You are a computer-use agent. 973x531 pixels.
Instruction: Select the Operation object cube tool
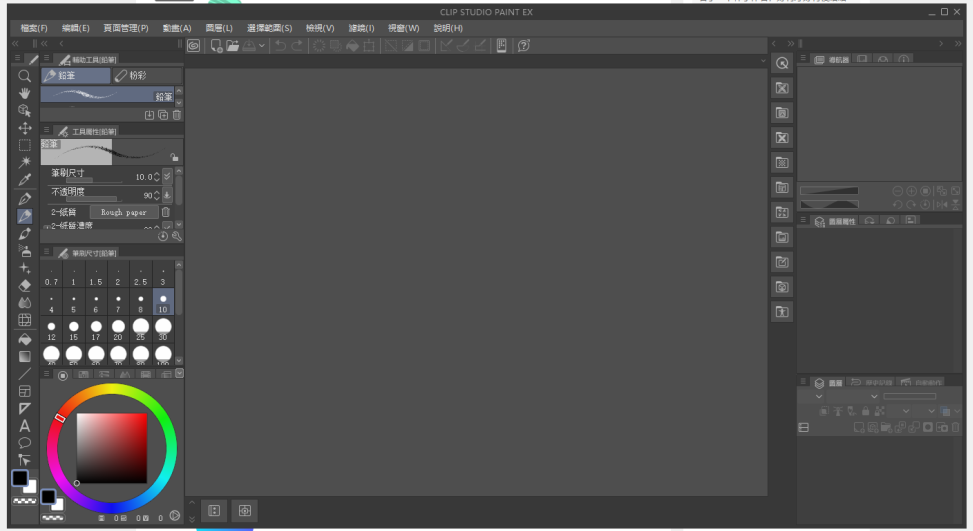pos(24,110)
